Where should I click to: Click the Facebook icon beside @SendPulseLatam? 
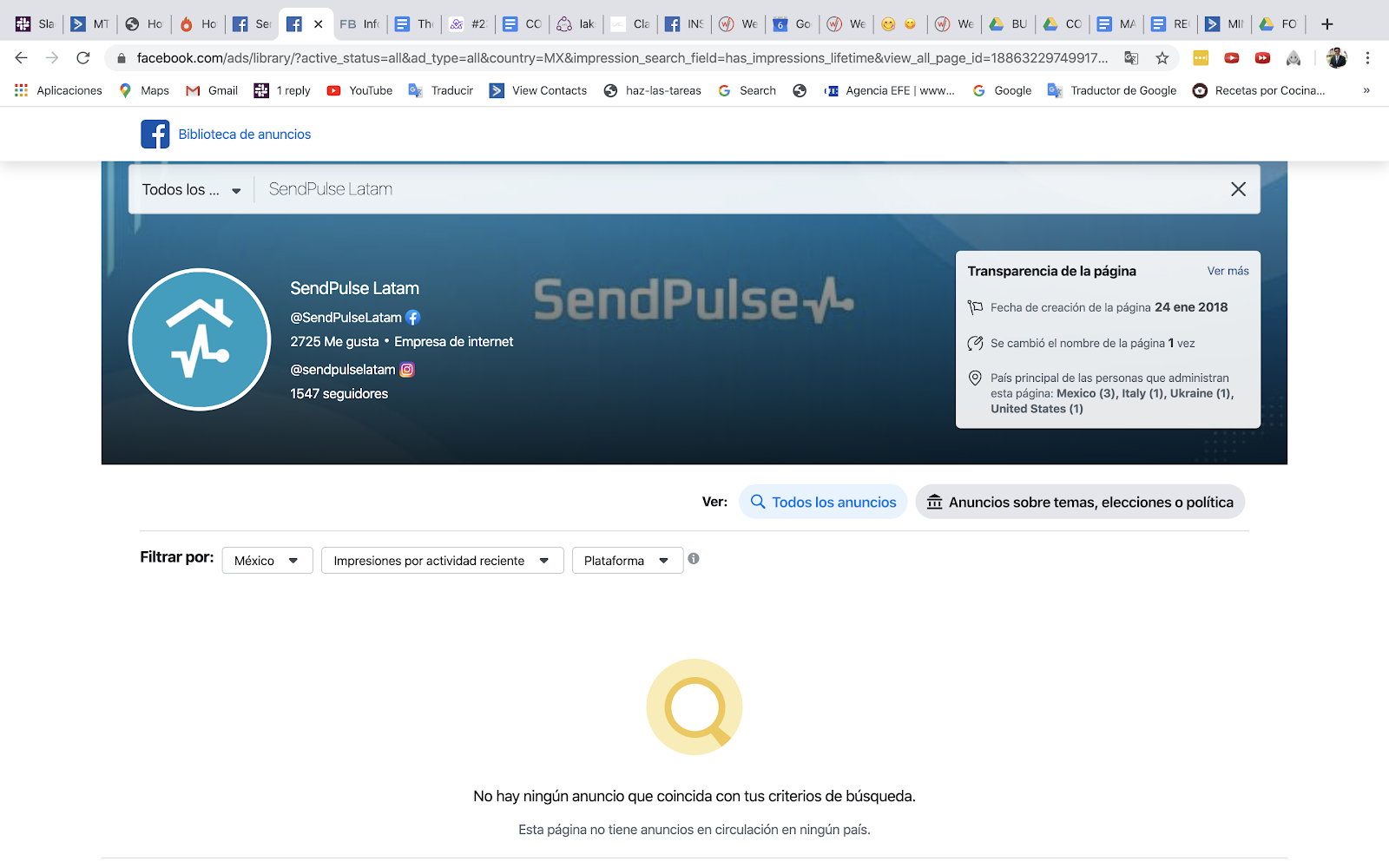pyautogui.click(x=413, y=318)
